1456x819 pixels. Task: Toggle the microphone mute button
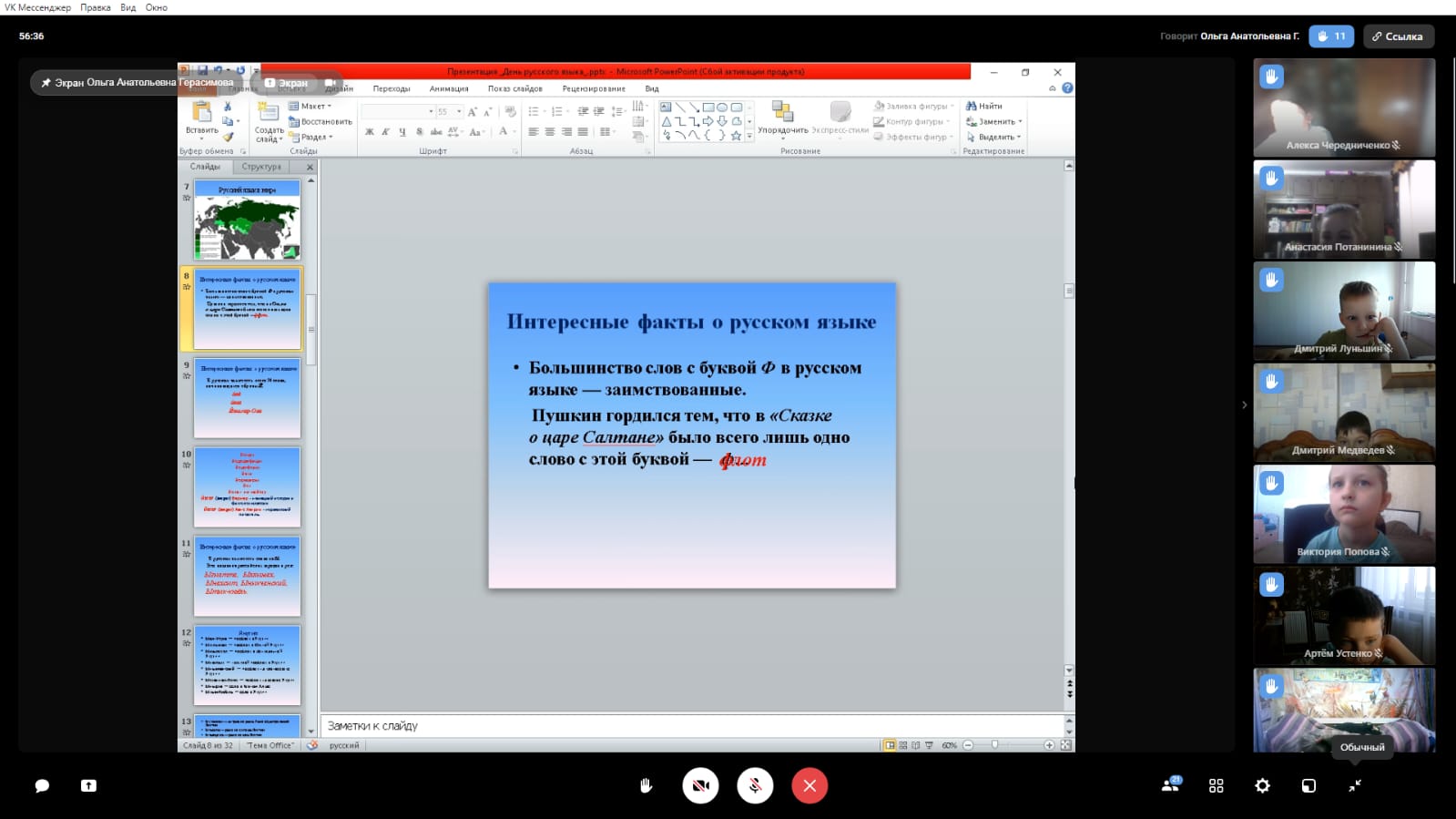(755, 785)
